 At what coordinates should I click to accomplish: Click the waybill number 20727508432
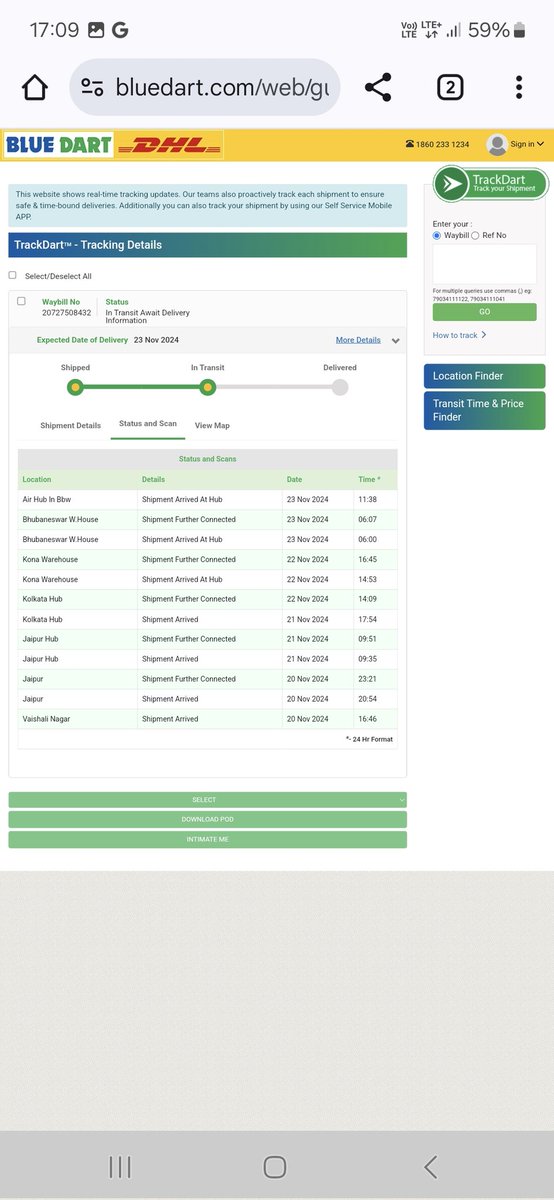66,313
